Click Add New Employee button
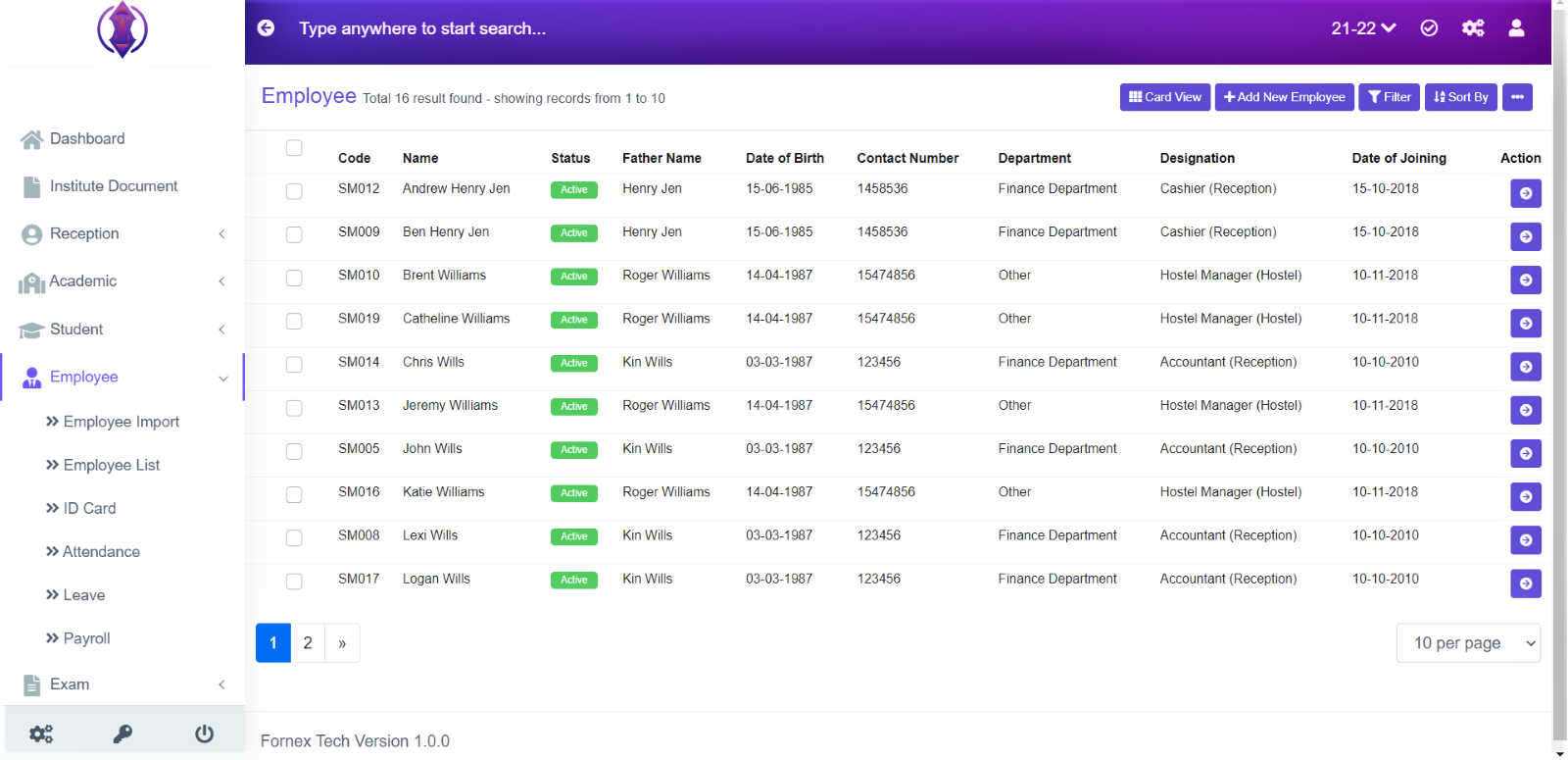 (1285, 97)
